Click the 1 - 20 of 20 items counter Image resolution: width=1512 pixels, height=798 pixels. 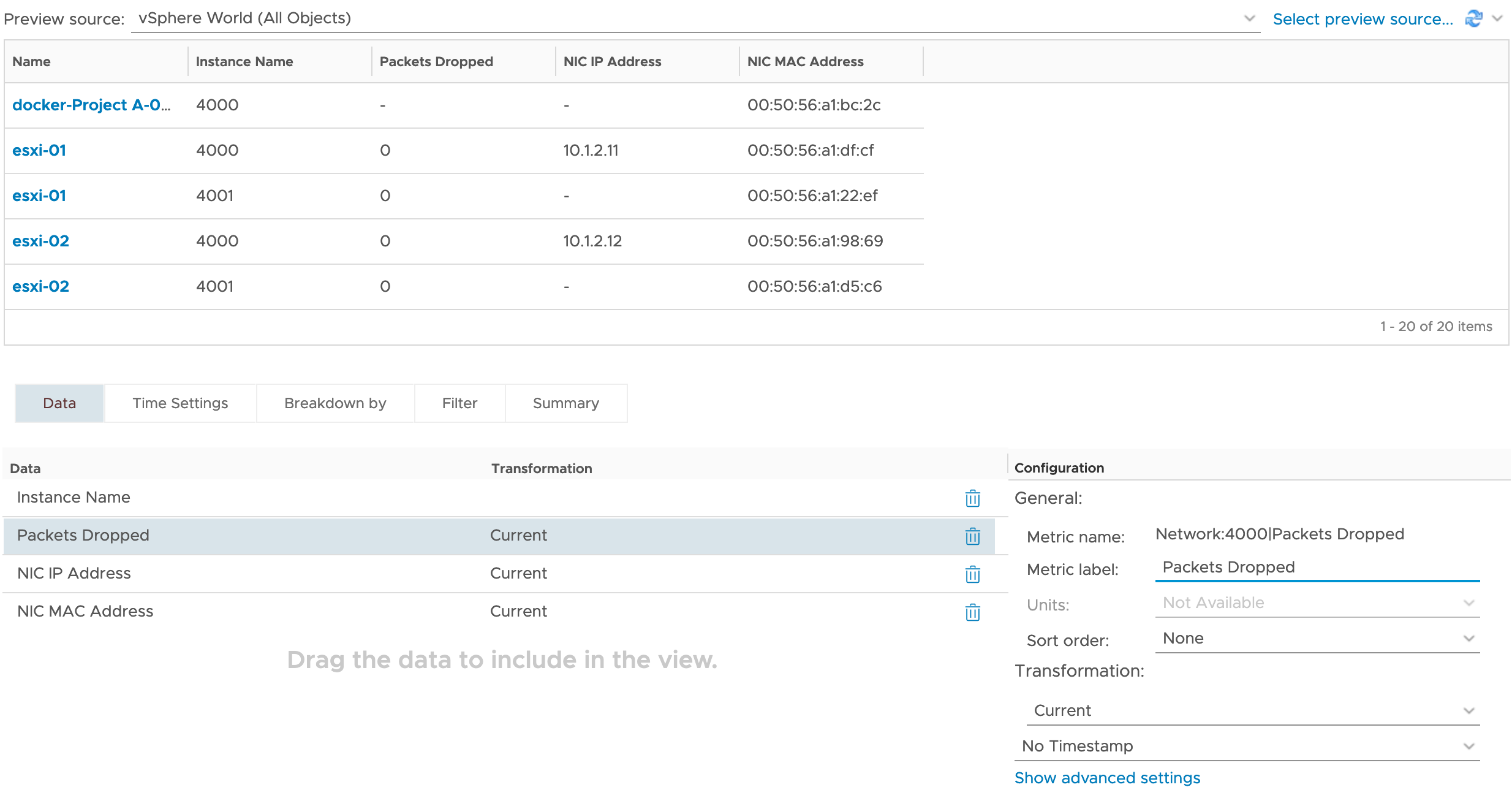click(x=1436, y=326)
